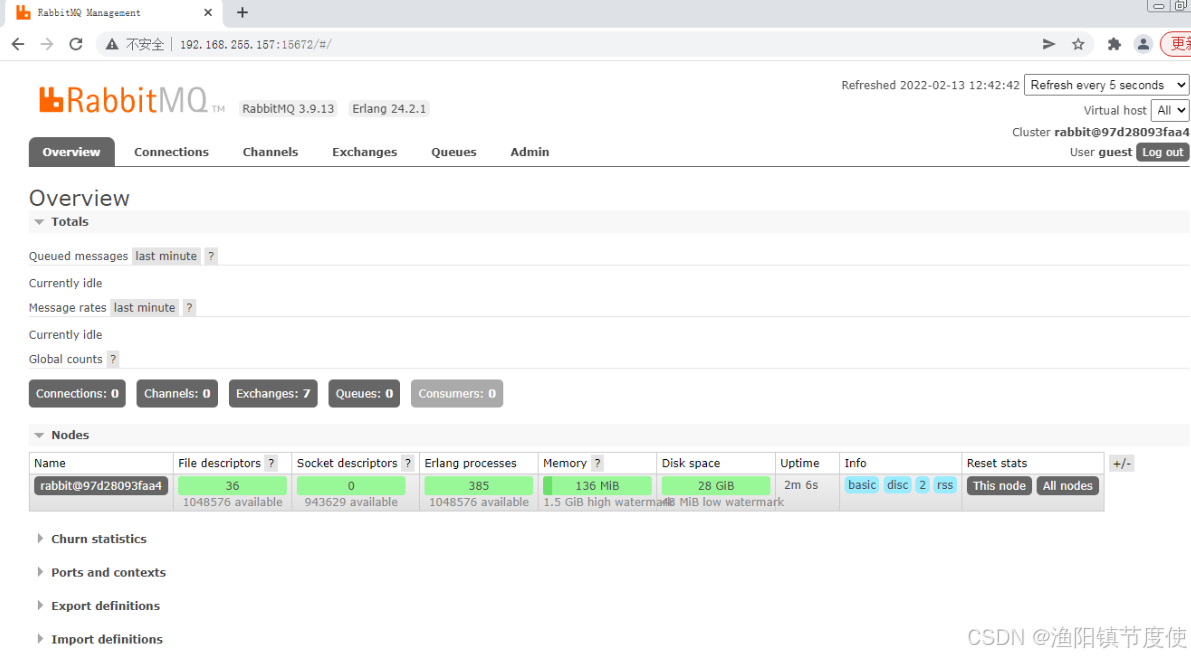
Task: Open help for Socket descriptors column
Action: click(408, 463)
